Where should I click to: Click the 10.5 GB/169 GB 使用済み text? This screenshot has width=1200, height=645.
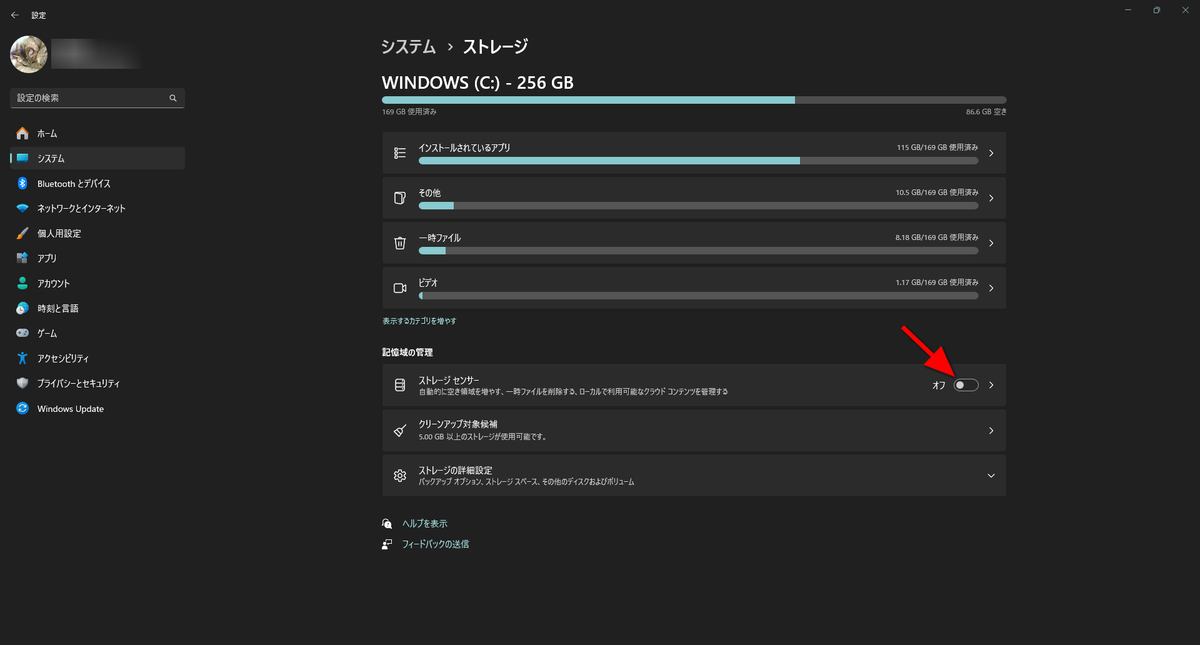click(937, 192)
